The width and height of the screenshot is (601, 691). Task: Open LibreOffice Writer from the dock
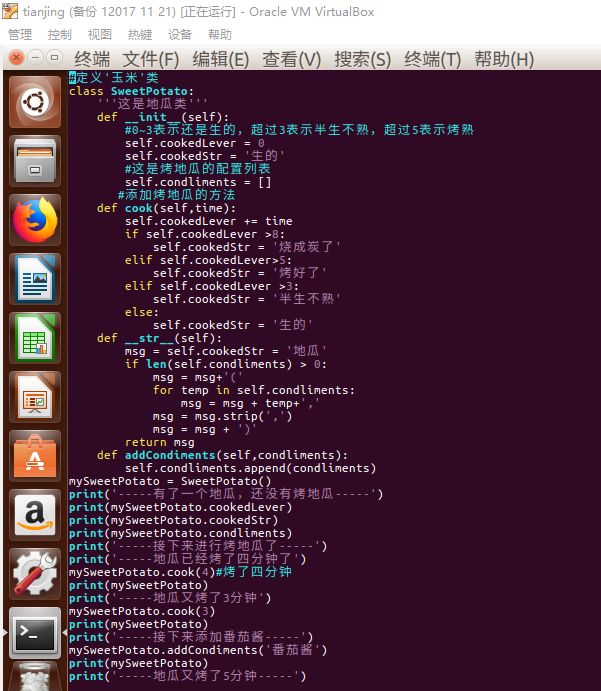click(35, 279)
